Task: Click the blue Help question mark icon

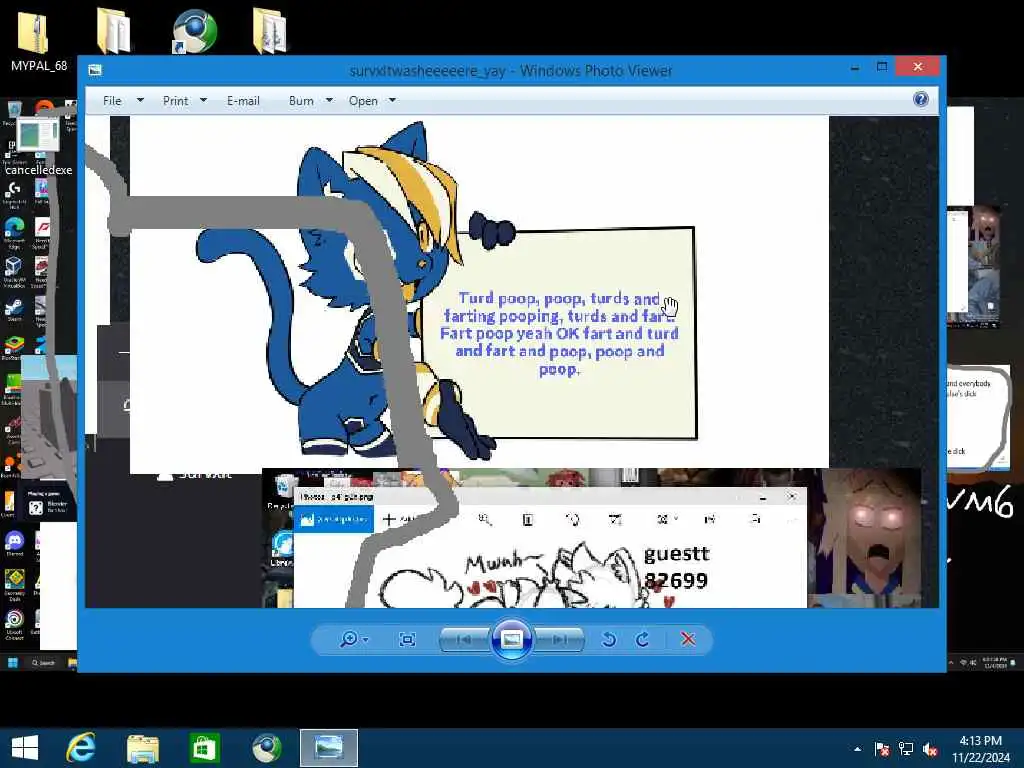Action: (x=920, y=99)
